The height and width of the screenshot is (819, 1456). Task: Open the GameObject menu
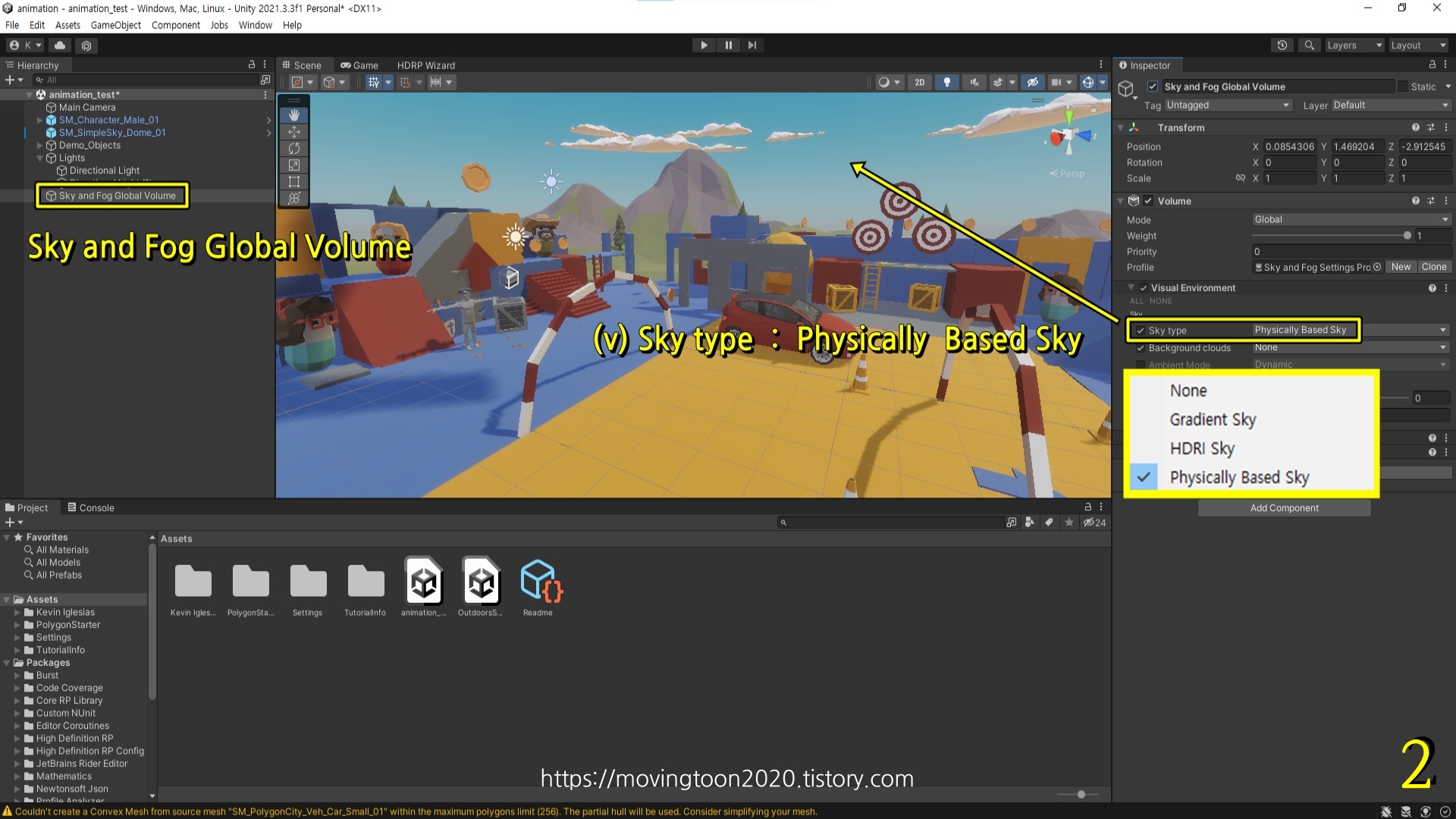(x=116, y=25)
